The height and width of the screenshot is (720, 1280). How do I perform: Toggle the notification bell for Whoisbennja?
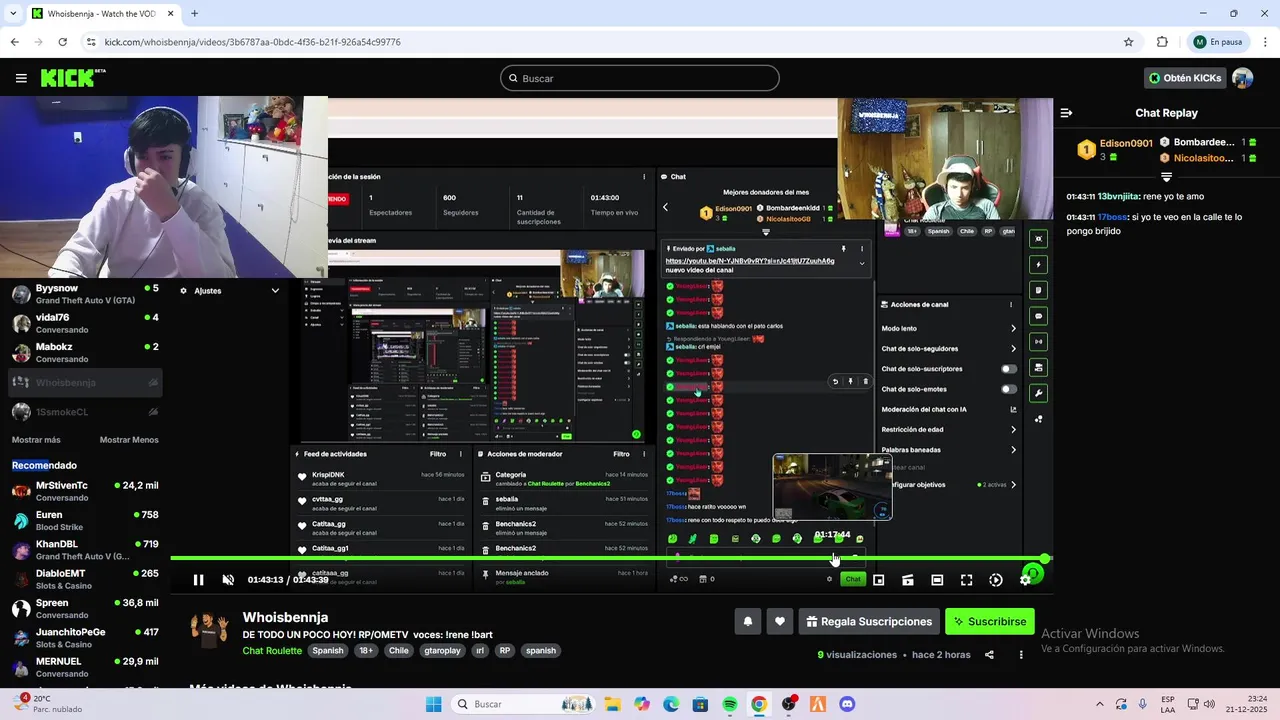(747, 621)
